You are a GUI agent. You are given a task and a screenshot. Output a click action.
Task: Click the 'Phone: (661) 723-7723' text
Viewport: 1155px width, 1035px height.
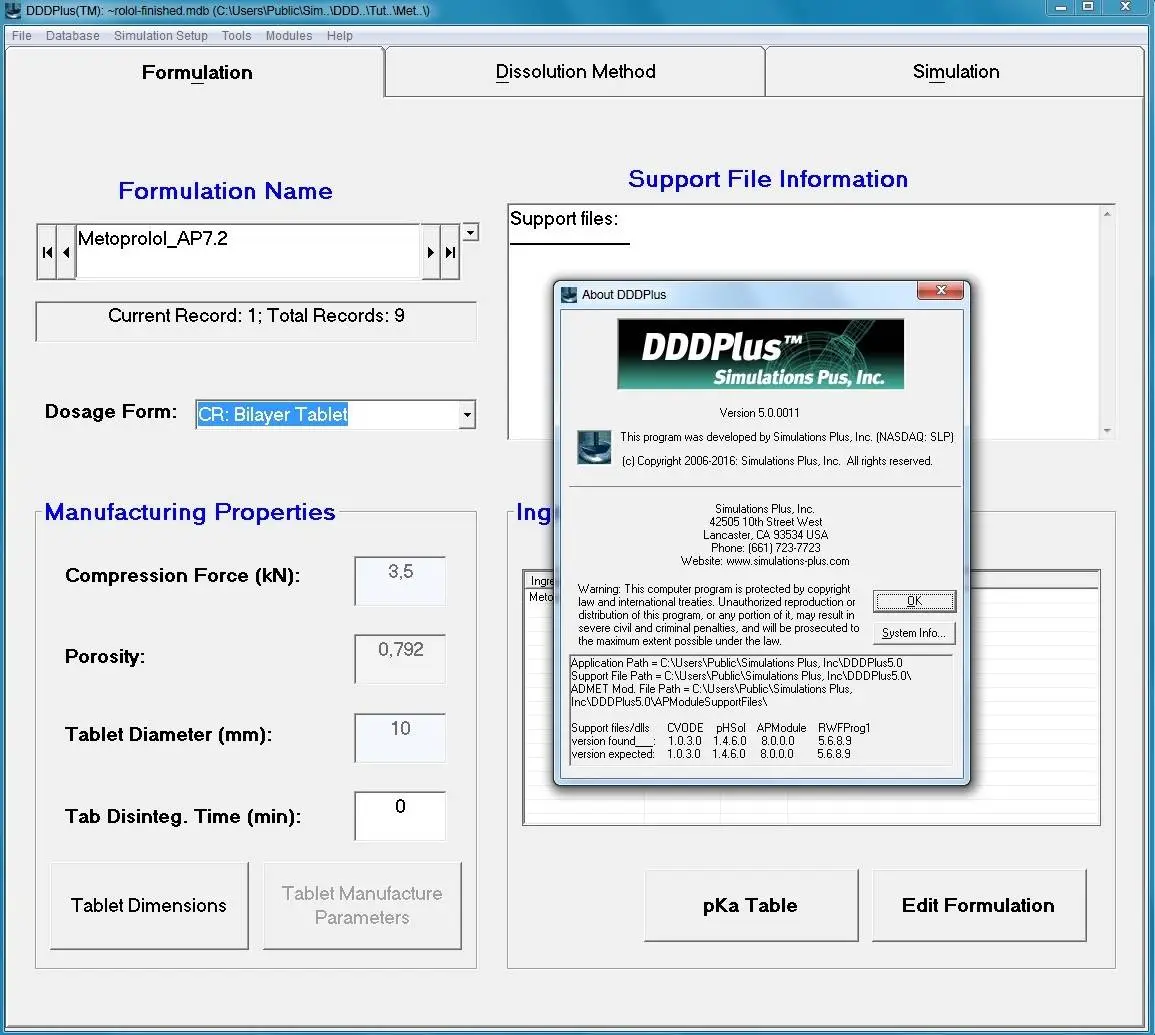coord(765,548)
